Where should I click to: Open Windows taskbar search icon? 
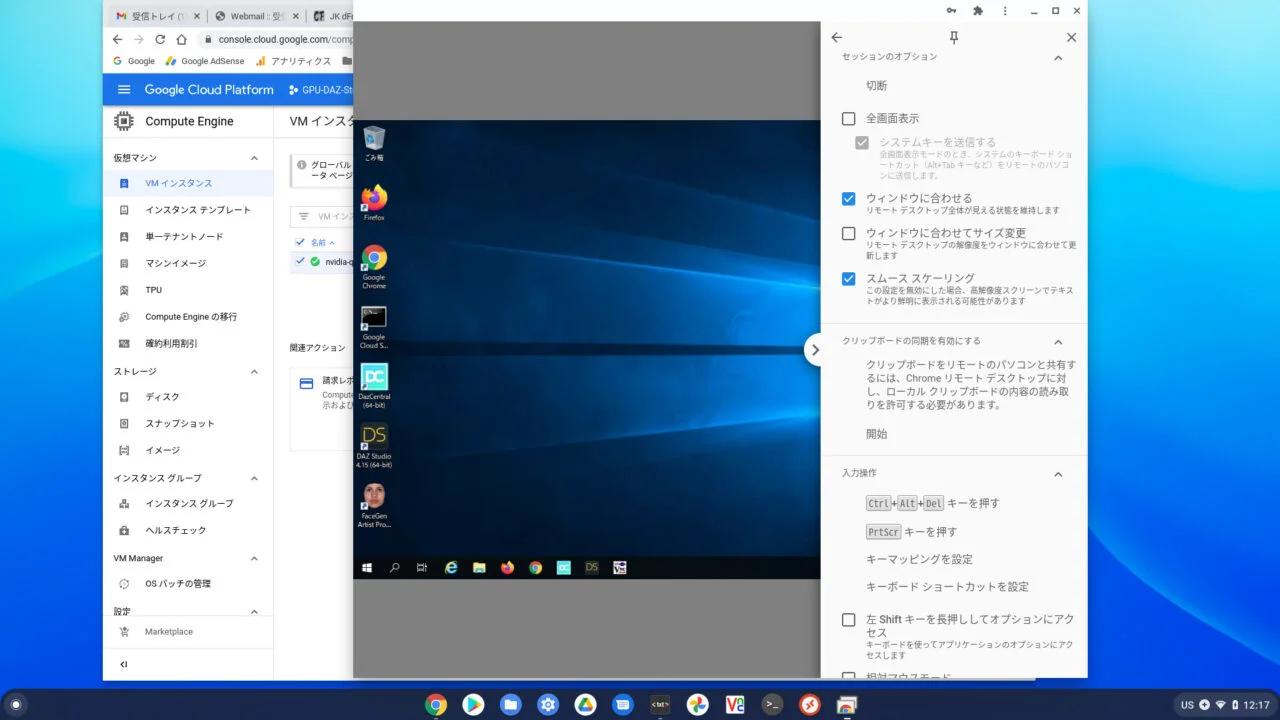395,567
